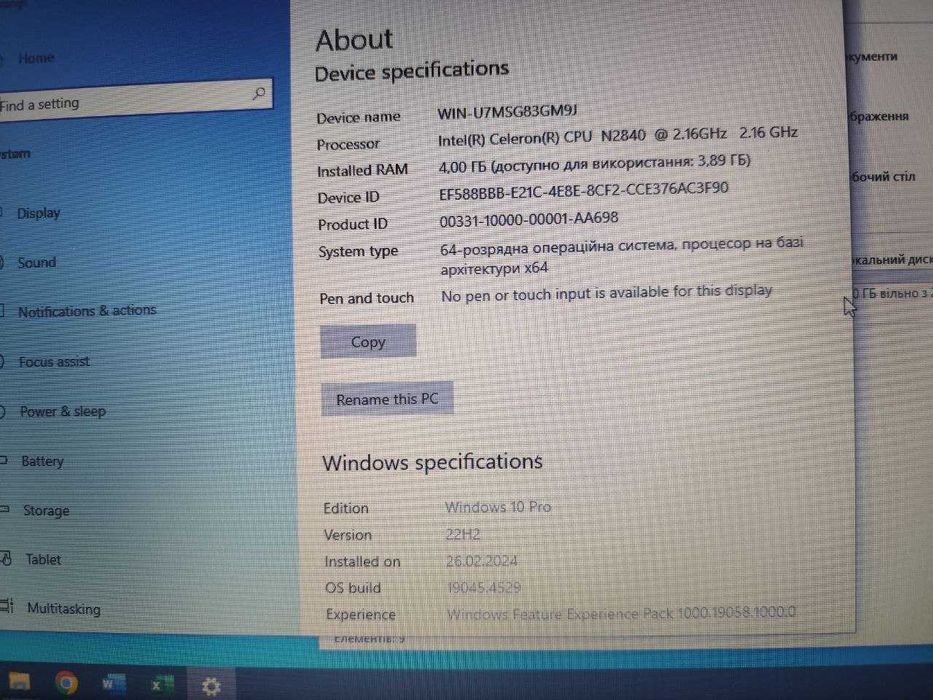
Task: Click the Settings gear on the taskbar
Action: click(x=211, y=686)
